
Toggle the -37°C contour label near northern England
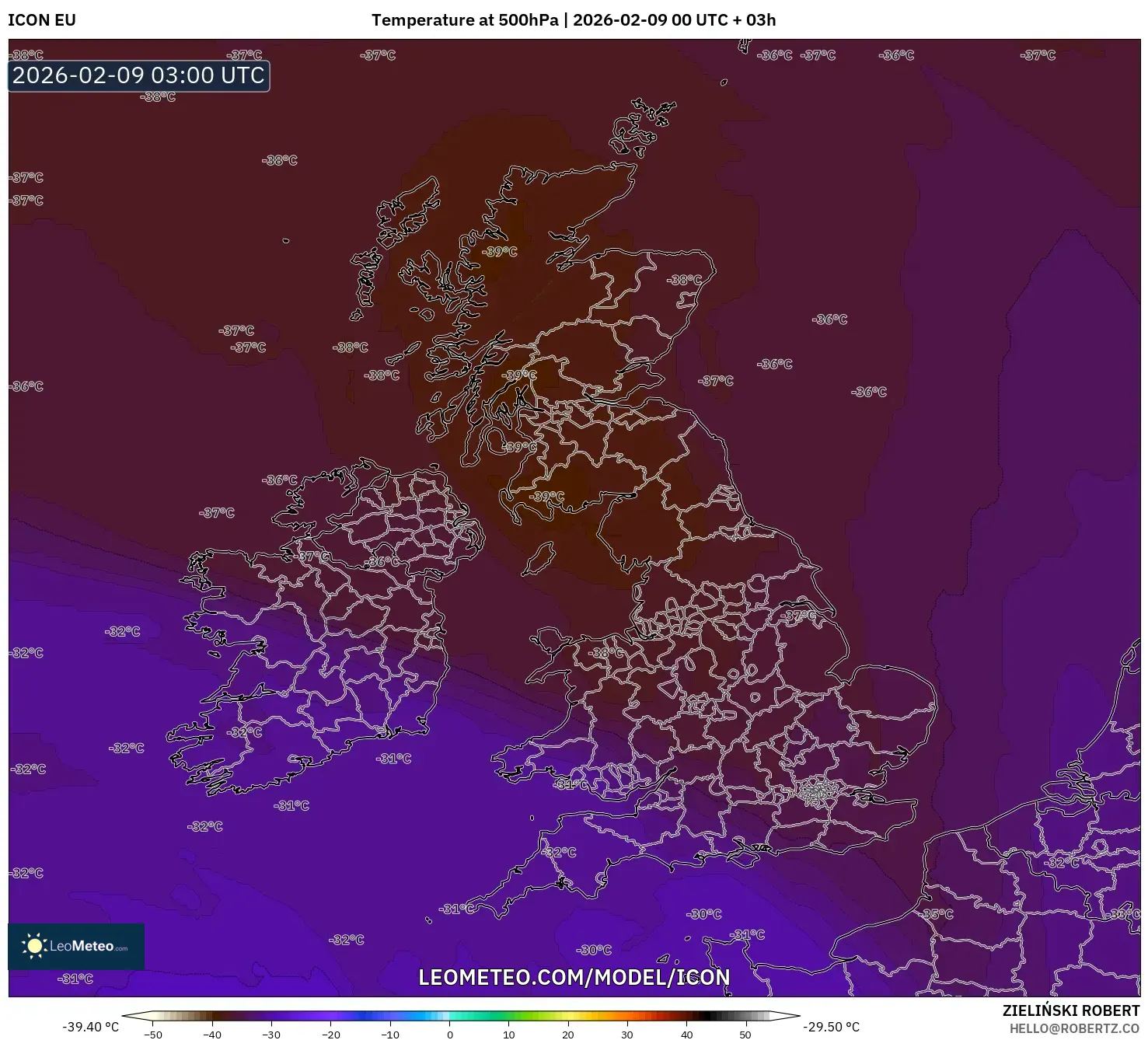(799, 613)
